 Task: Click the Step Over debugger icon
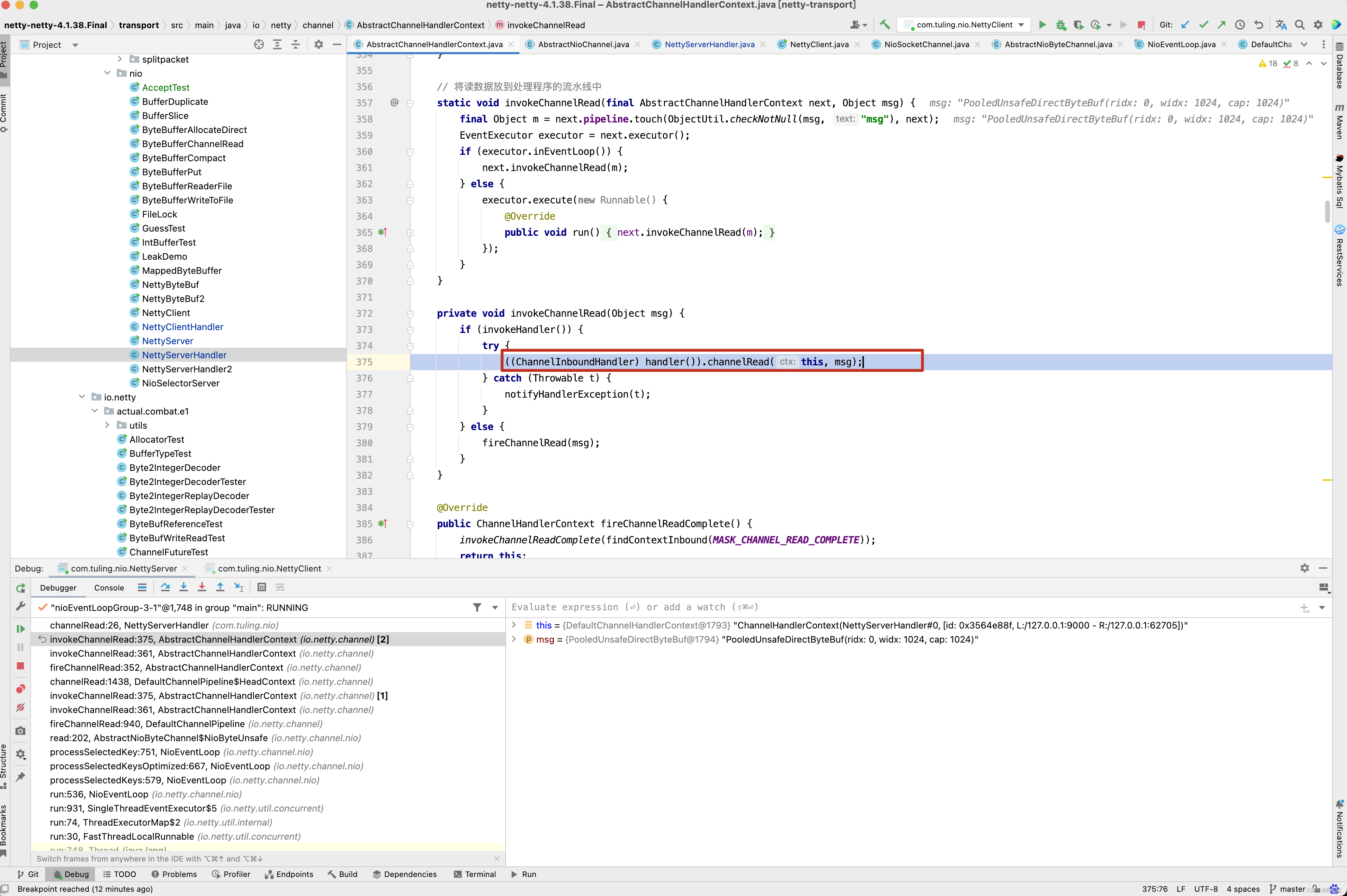165,587
